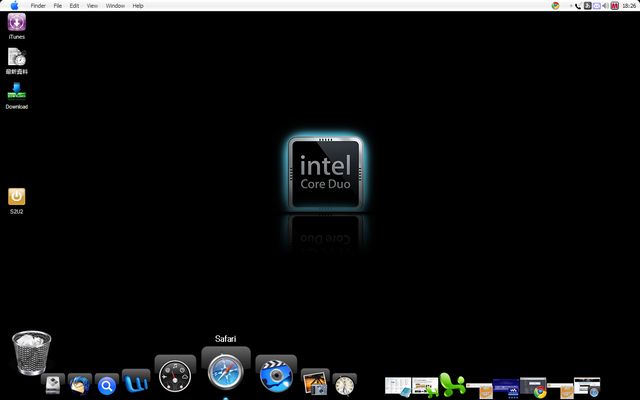This screenshot has height=400, width=640.
Task: Click the phone tray icon
Action: click(x=578, y=6)
